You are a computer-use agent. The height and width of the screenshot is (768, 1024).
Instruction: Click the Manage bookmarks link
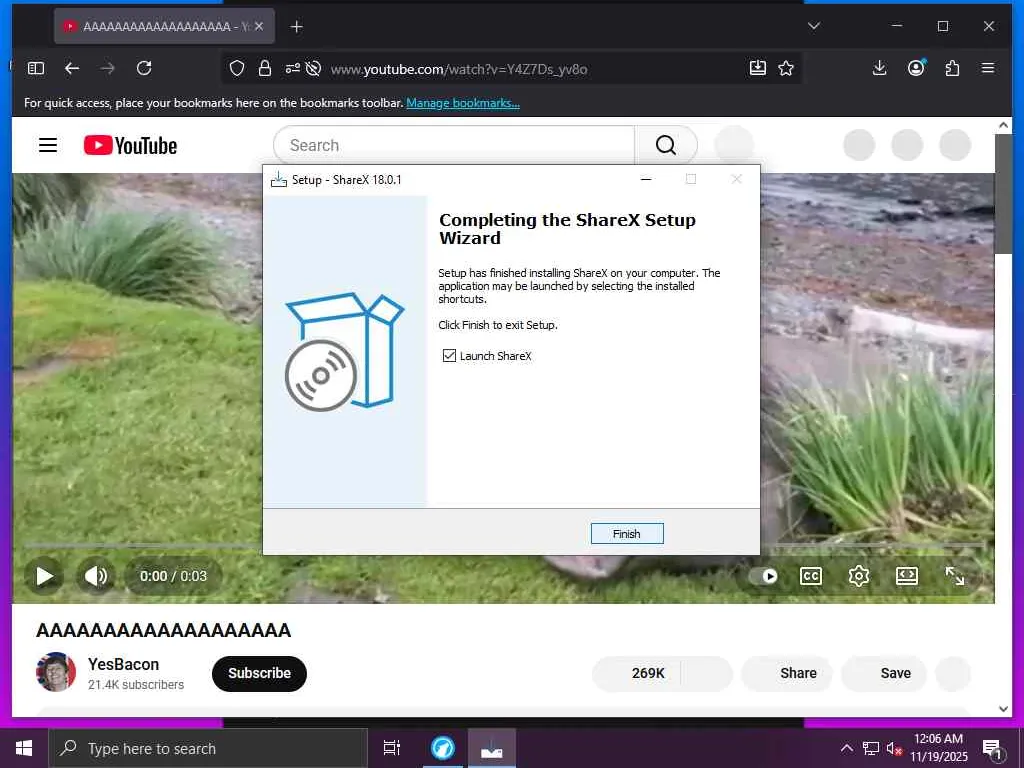pos(463,103)
